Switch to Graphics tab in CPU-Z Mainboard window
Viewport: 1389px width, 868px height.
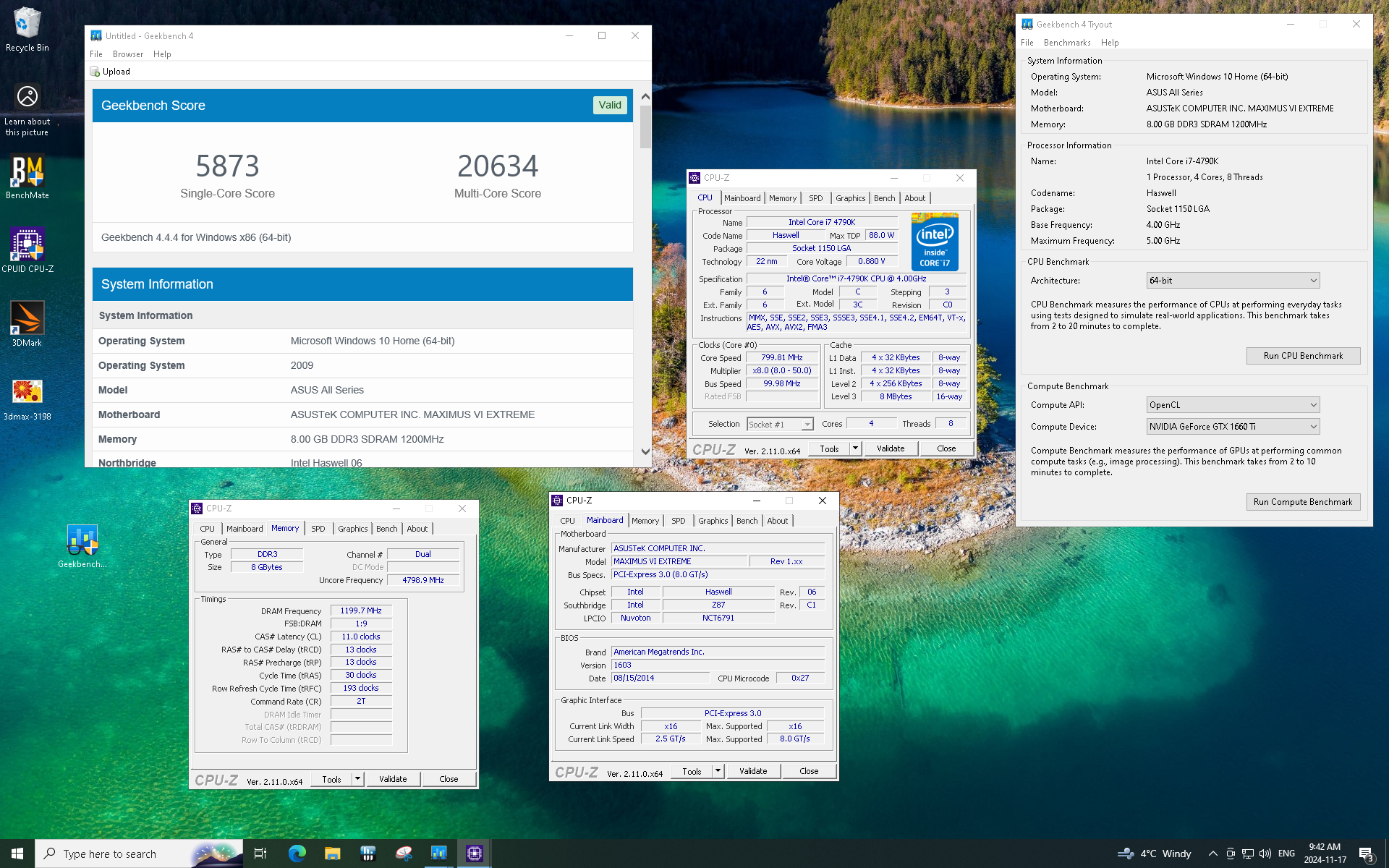coord(713,521)
